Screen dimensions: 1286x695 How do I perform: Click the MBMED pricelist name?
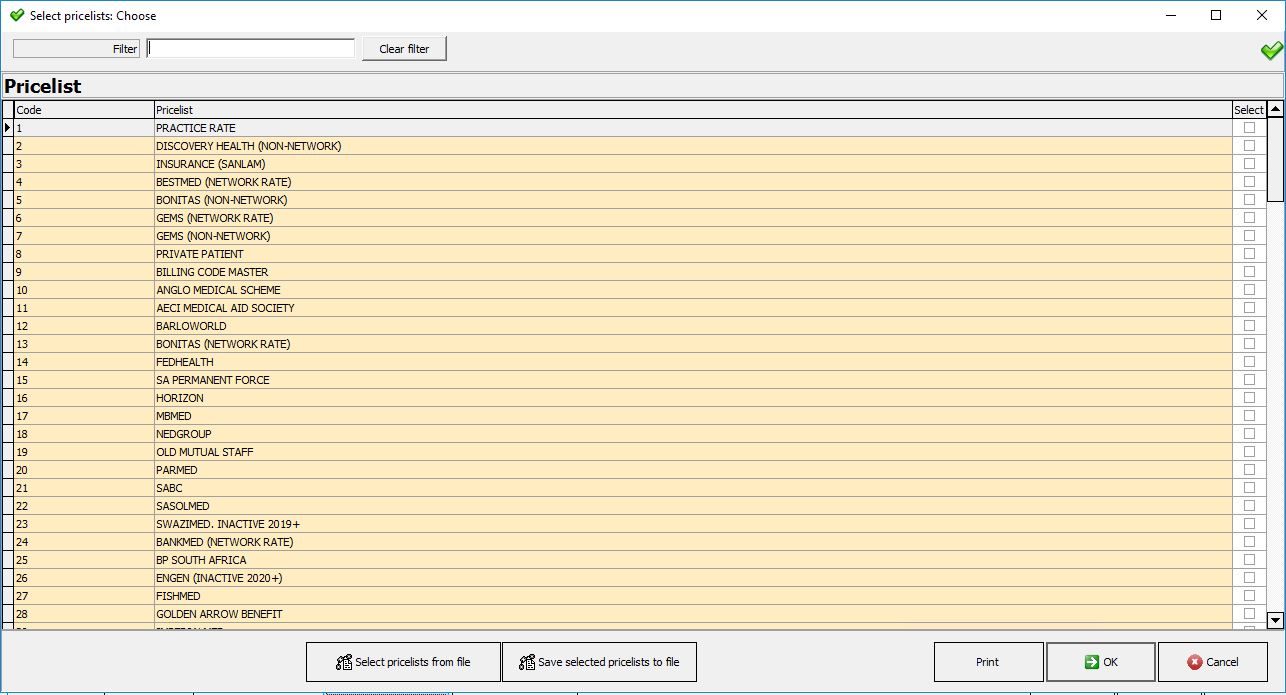(x=173, y=416)
